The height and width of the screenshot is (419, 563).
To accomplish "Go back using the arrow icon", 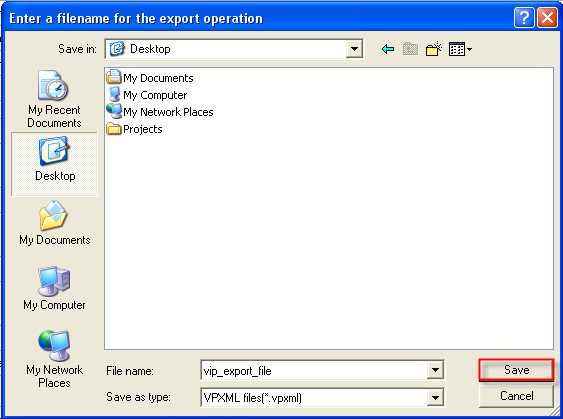I will tap(388, 49).
